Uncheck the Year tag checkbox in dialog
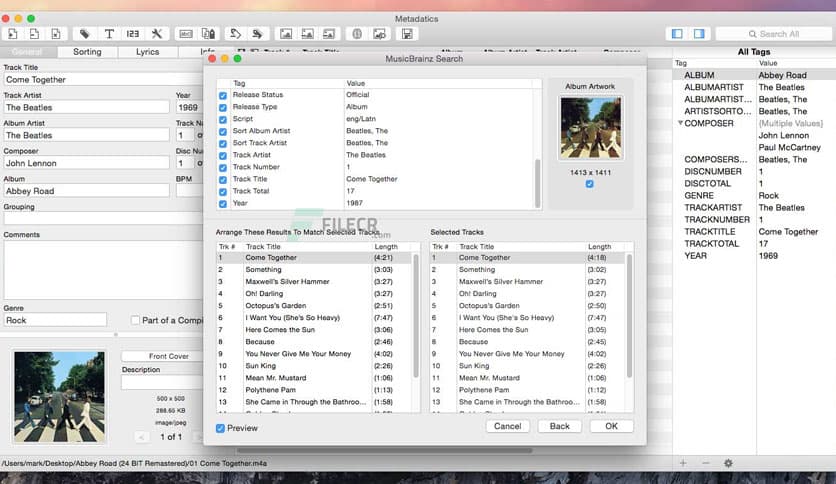 pos(223,204)
